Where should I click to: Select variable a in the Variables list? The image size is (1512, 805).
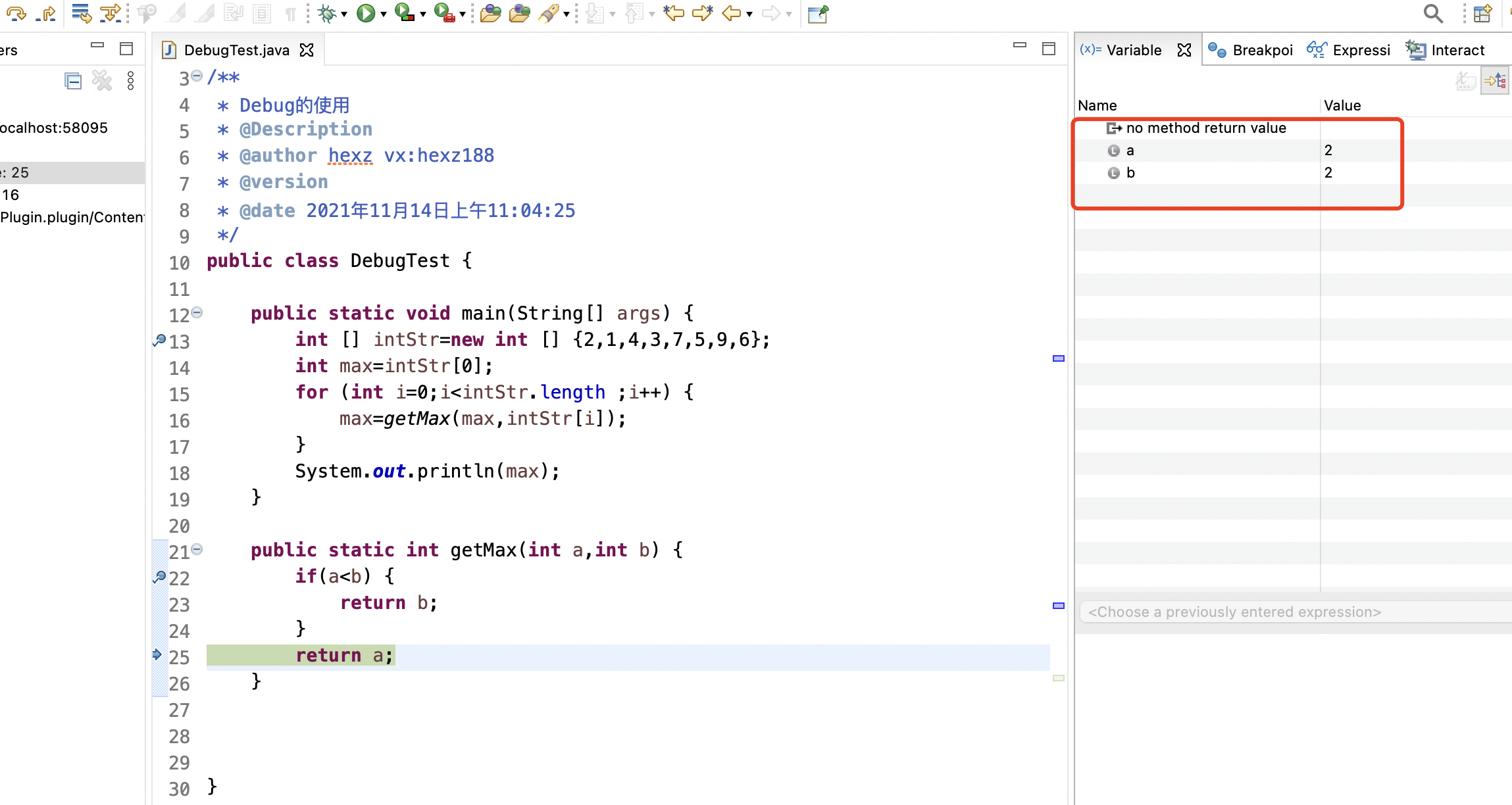[1130, 151]
